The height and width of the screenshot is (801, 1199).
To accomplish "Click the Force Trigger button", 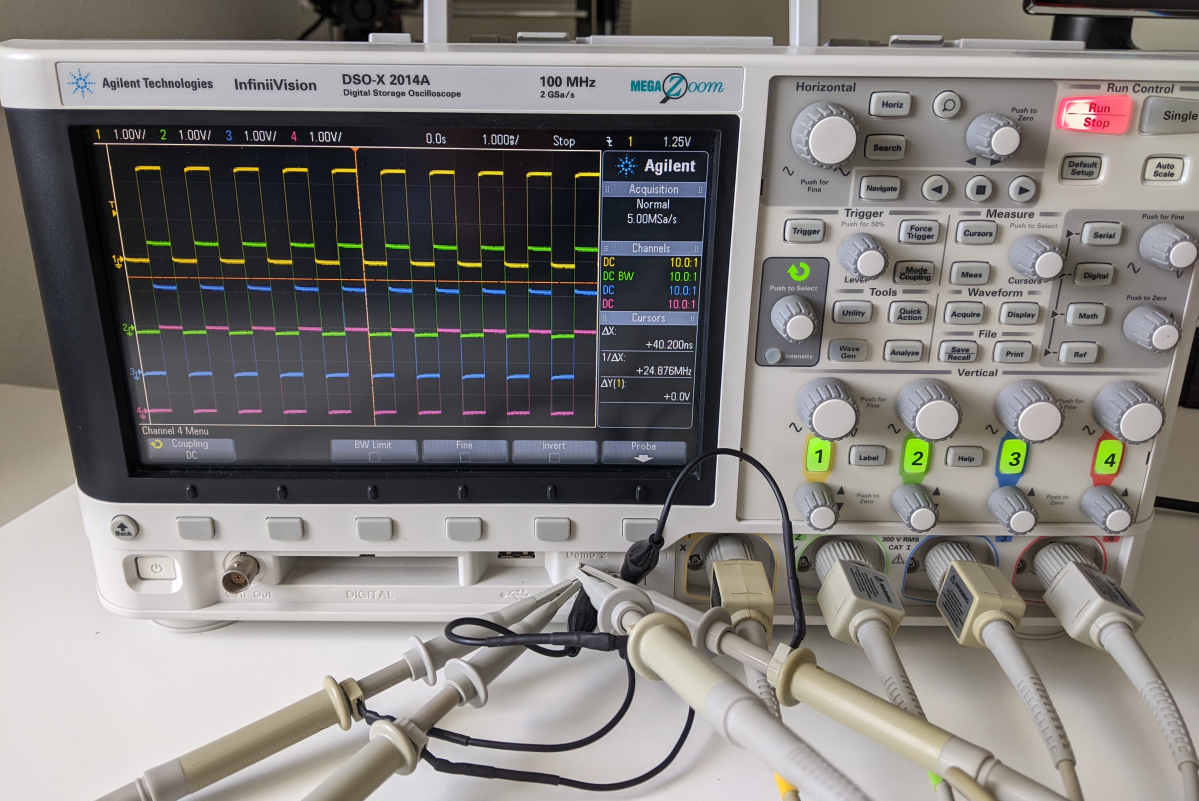I will pos(921,232).
